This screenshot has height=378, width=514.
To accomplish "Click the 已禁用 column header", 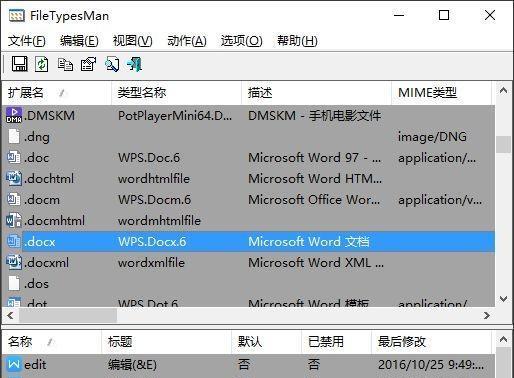I will [x=336, y=342].
